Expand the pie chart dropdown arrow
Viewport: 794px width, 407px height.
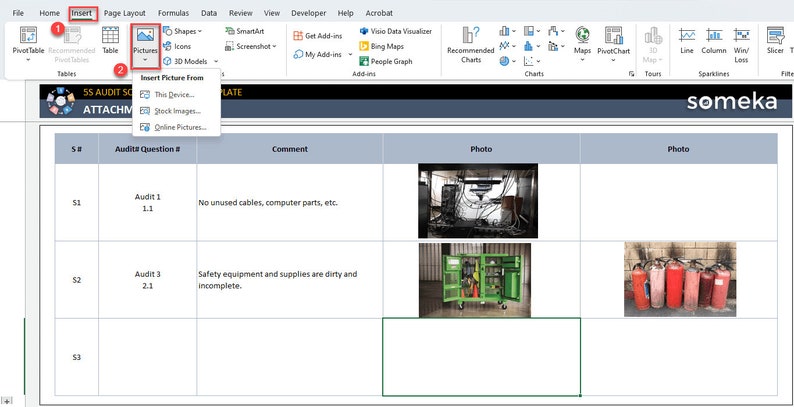click(x=513, y=62)
